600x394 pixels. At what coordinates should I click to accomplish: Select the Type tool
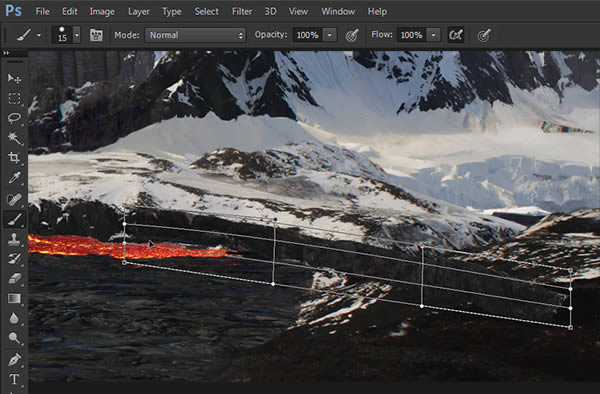[14, 379]
